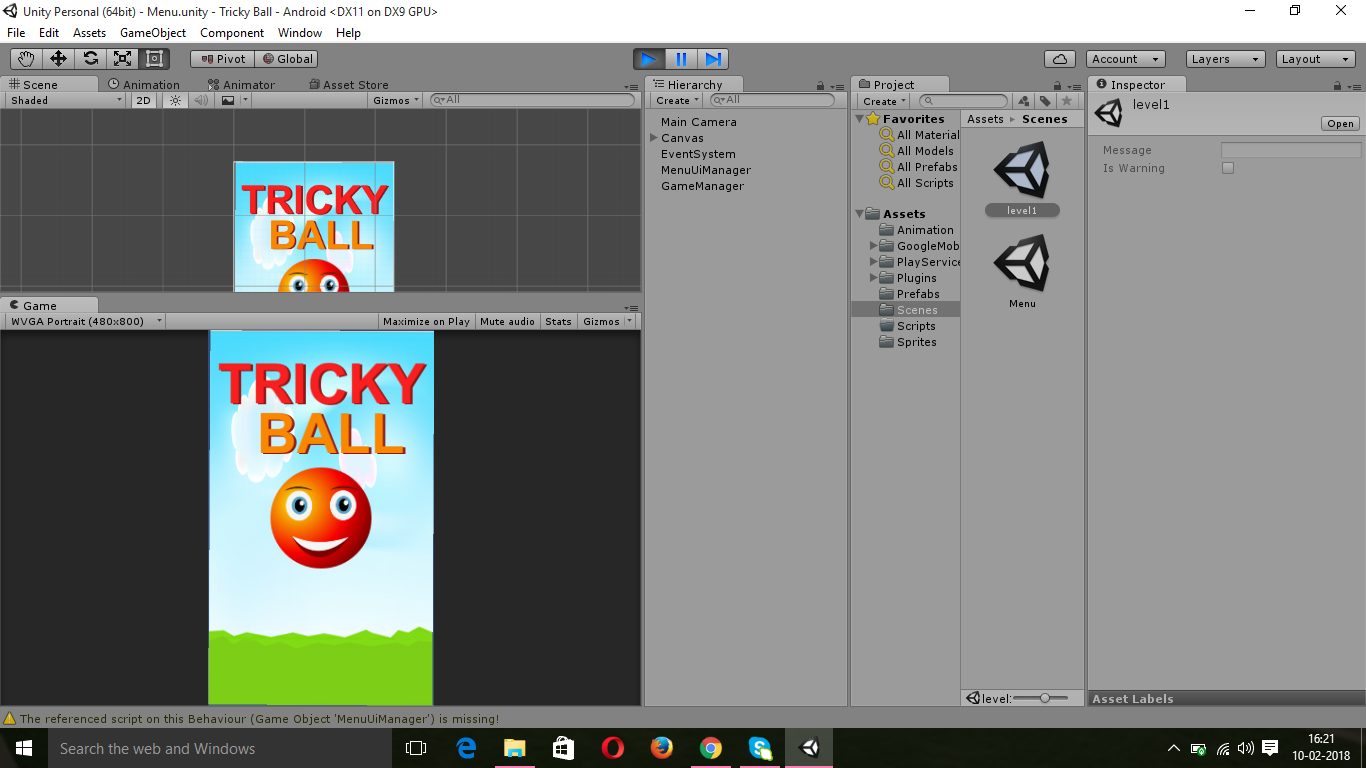Viewport: 1366px width, 768px height.
Task: Select the Move tool
Action: pos(58,59)
